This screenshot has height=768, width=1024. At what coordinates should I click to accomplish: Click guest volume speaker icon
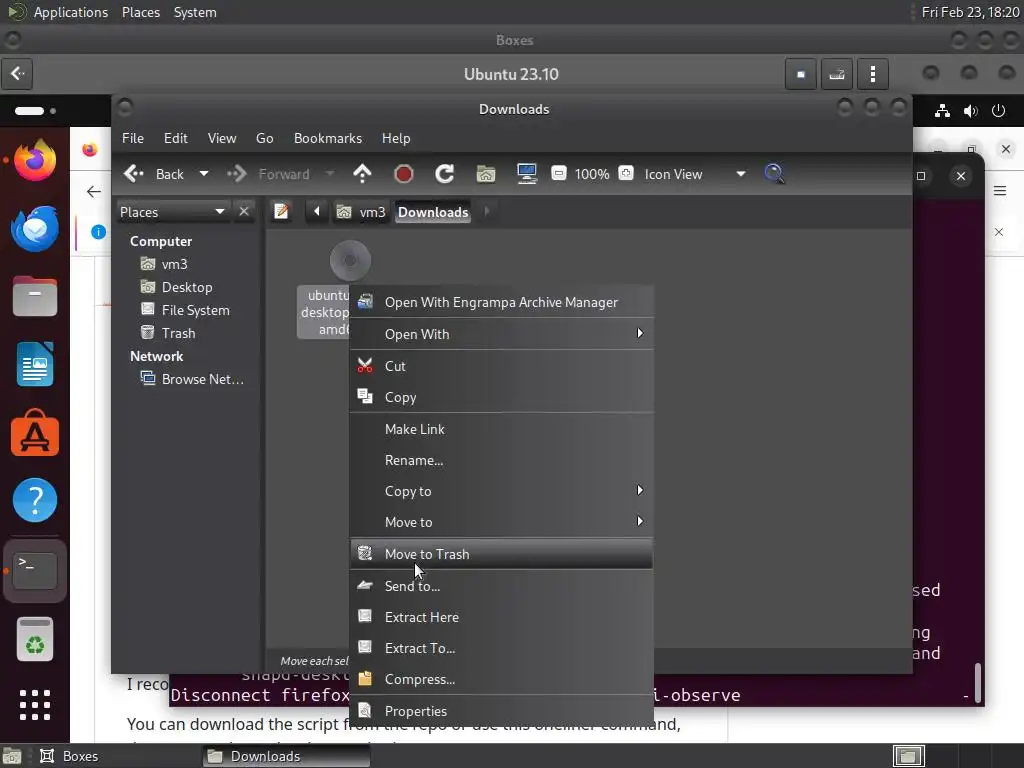[x=970, y=110]
